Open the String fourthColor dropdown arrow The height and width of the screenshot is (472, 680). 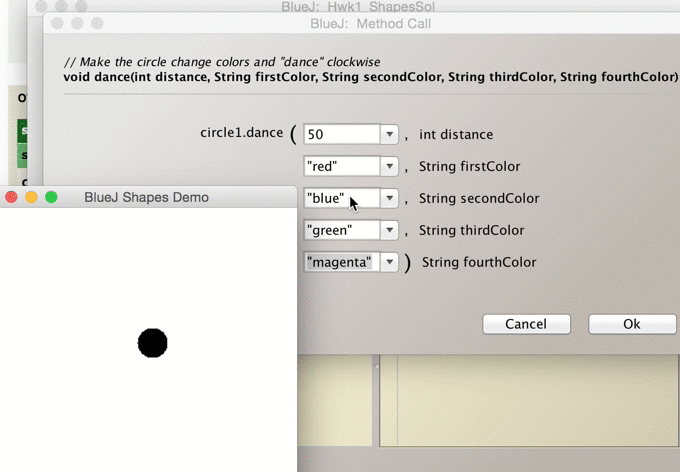[389, 262]
